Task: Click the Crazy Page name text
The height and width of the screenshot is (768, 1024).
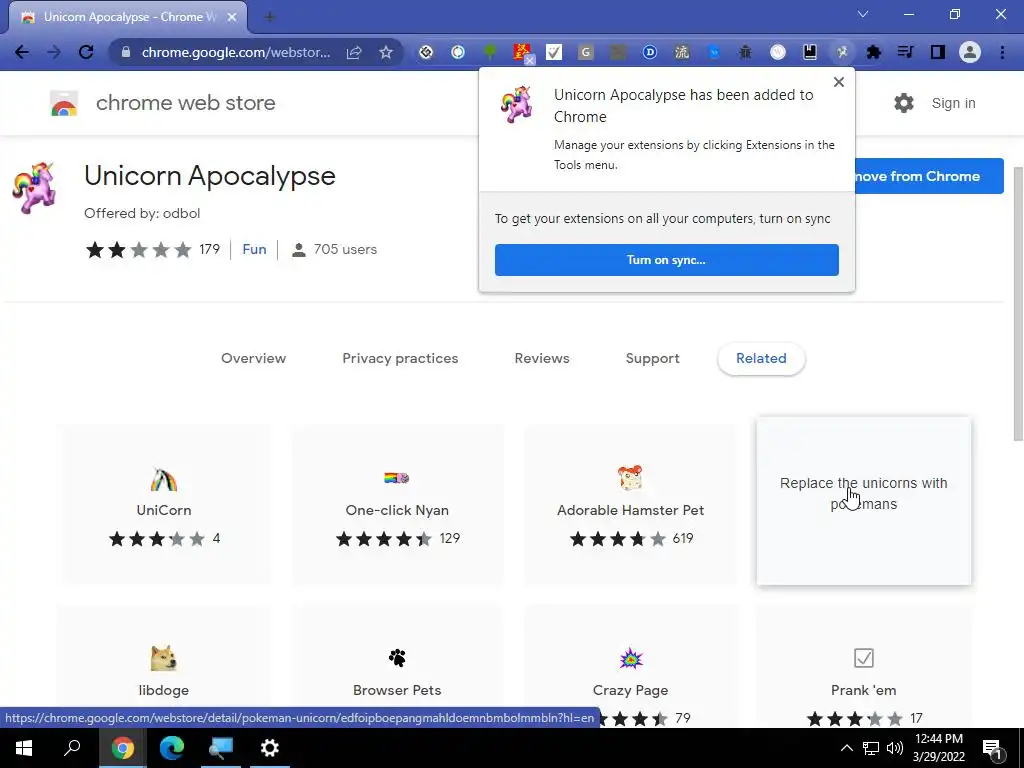Action: (630, 690)
